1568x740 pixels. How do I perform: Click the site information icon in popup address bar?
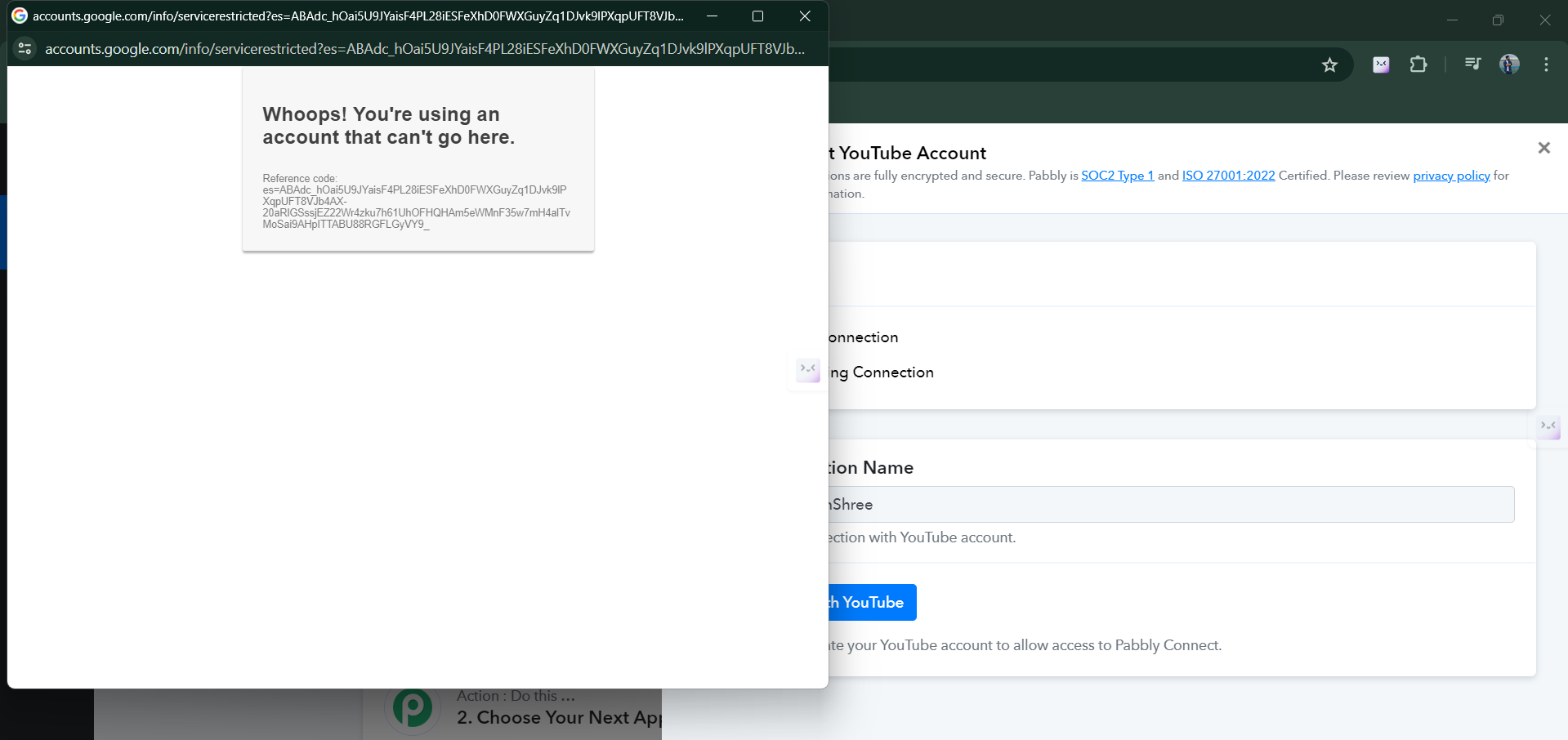25,49
